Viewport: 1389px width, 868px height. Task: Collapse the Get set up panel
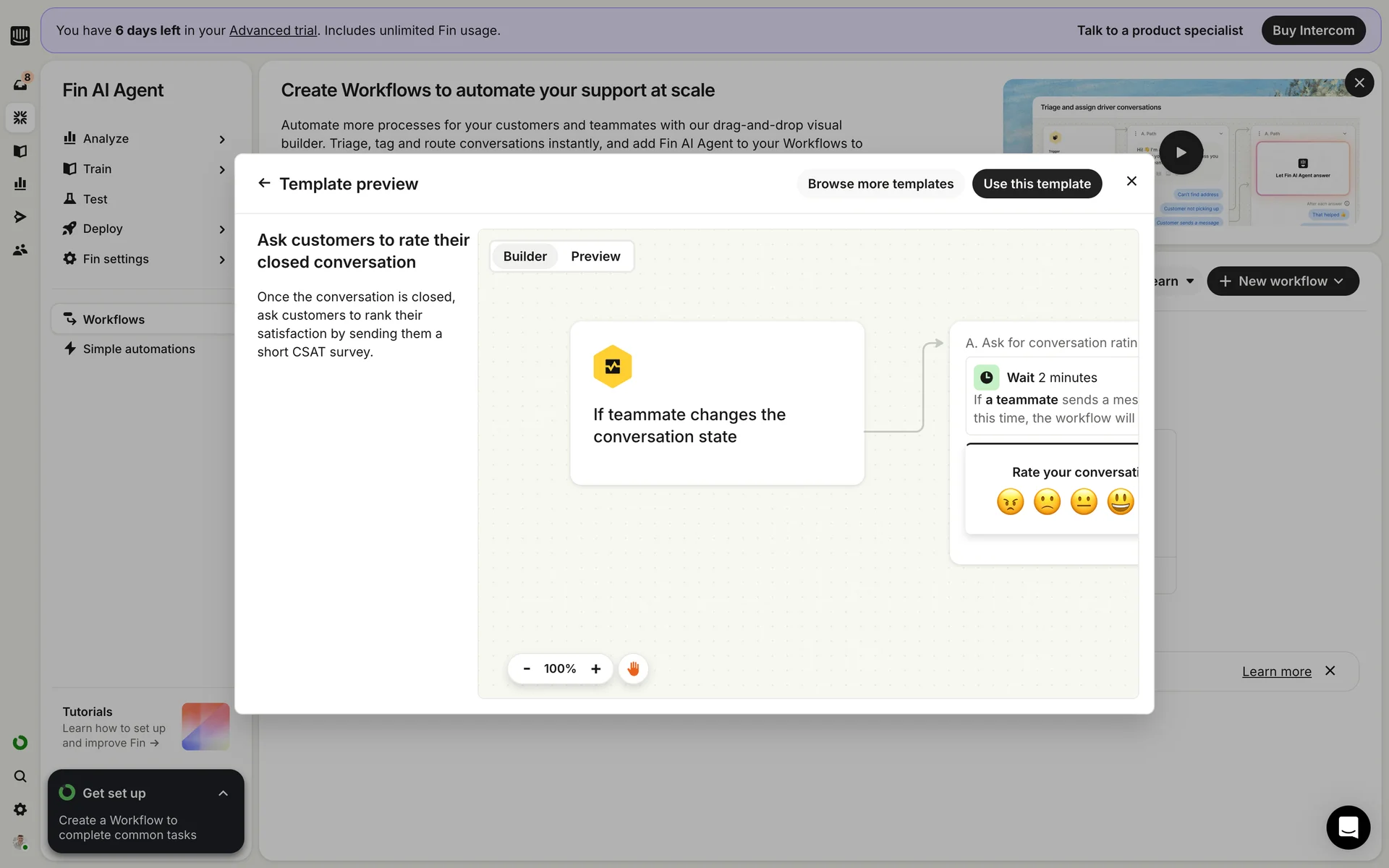[223, 793]
